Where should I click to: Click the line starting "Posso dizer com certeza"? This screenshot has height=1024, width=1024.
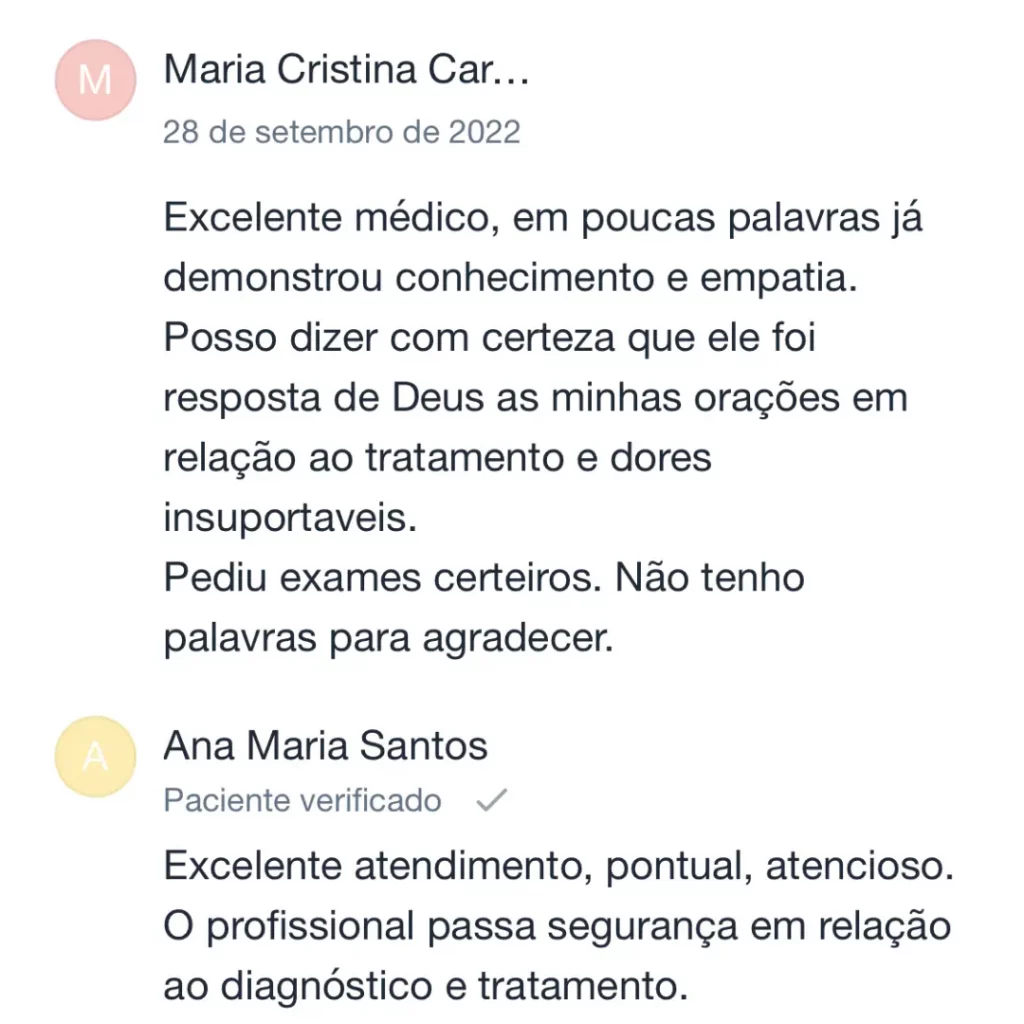tap(490, 339)
